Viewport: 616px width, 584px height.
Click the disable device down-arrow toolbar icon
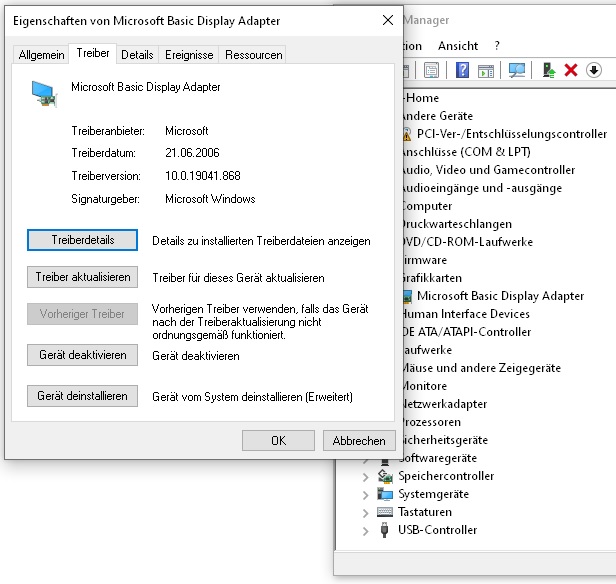click(594, 70)
